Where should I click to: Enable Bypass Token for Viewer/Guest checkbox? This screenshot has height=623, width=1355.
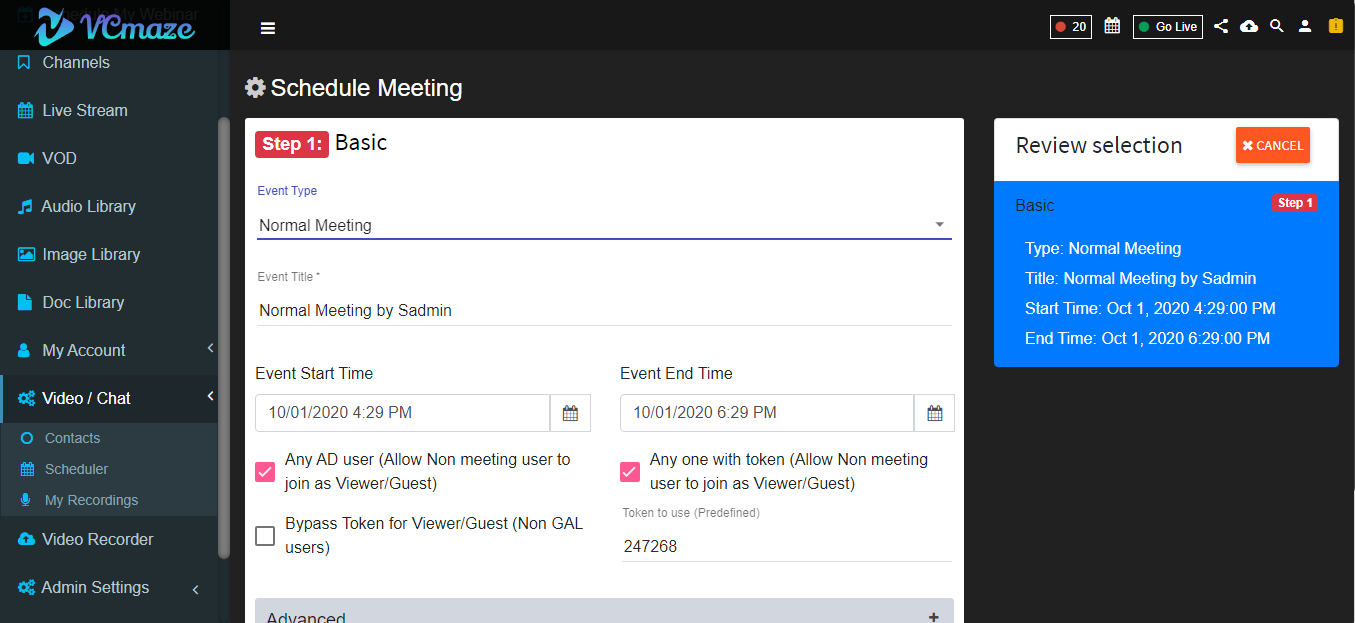[x=265, y=536]
